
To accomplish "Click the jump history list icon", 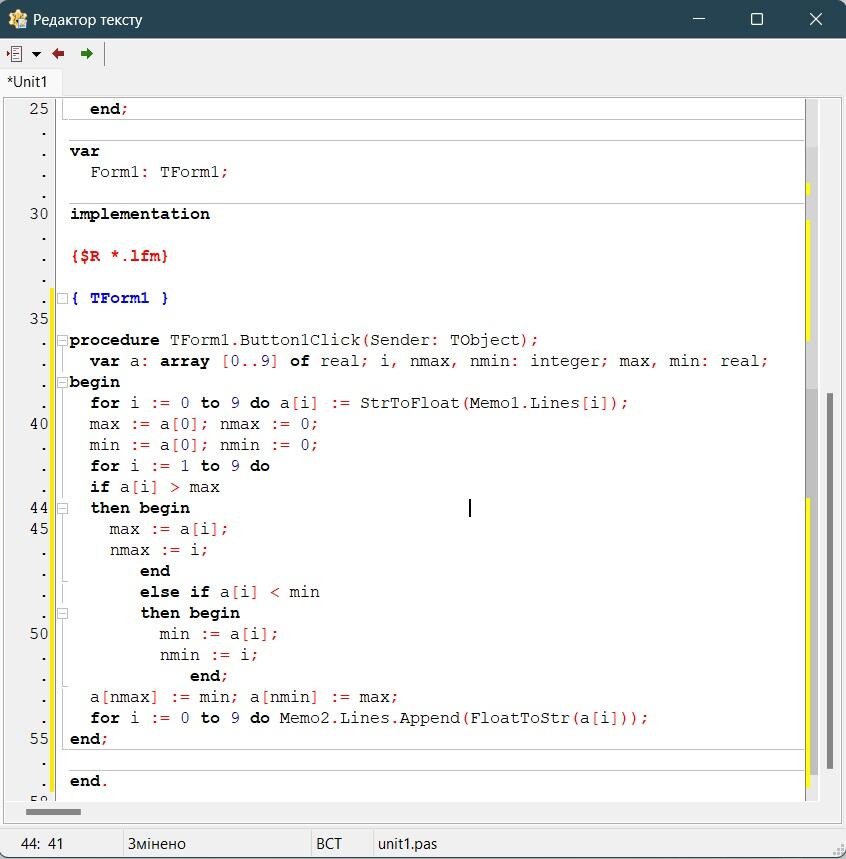I will tap(15, 54).
